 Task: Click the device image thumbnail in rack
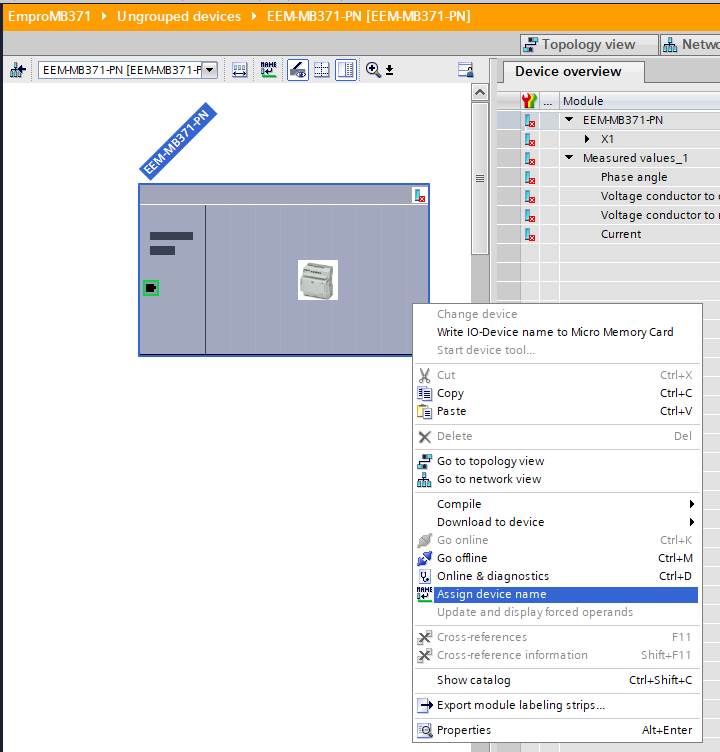click(x=318, y=280)
